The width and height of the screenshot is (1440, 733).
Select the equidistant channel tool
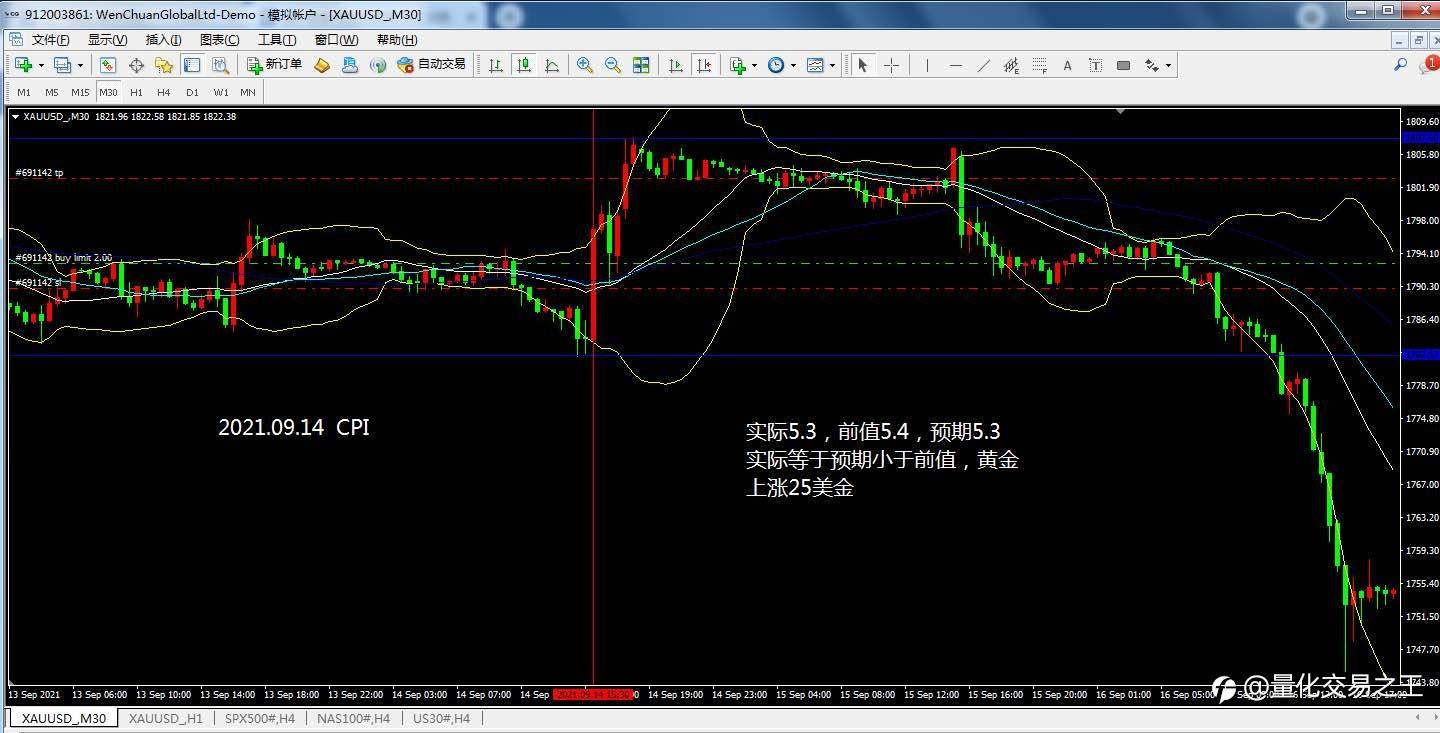click(1011, 65)
